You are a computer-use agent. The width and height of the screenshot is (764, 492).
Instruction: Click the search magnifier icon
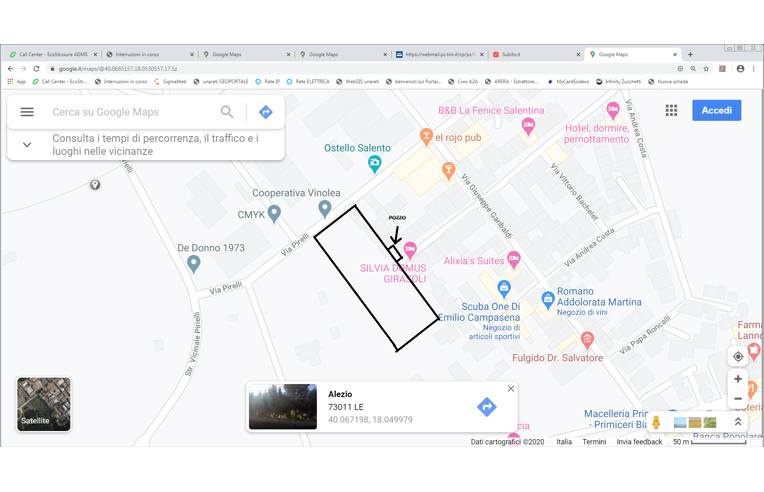click(x=227, y=112)
